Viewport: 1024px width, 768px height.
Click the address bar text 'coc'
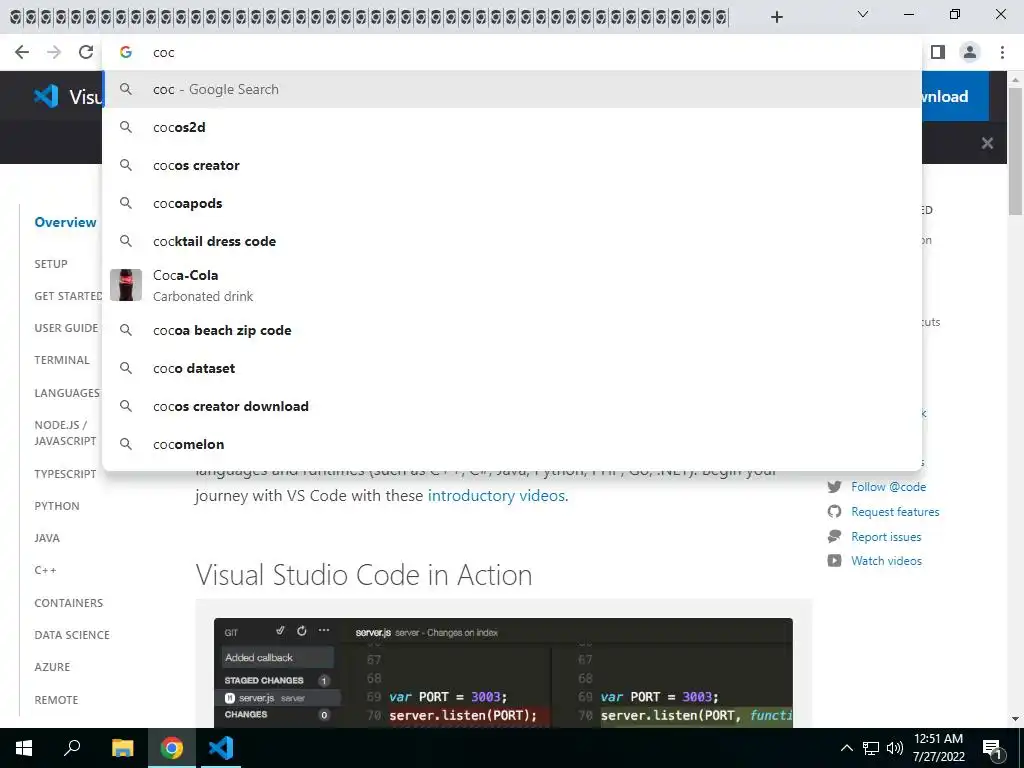pos(163,52)
